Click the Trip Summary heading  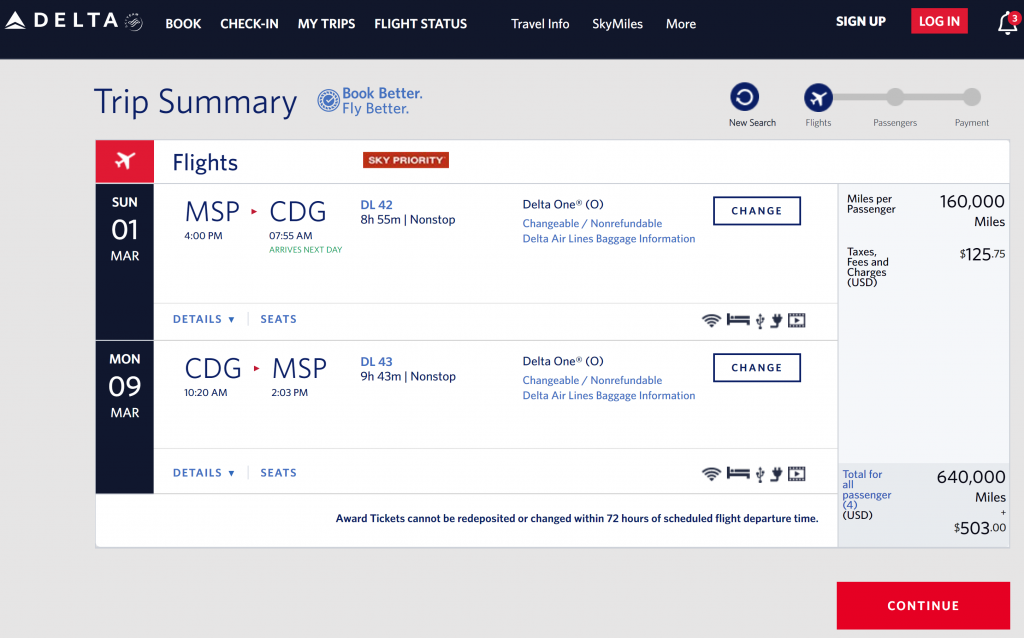(195, 102)
